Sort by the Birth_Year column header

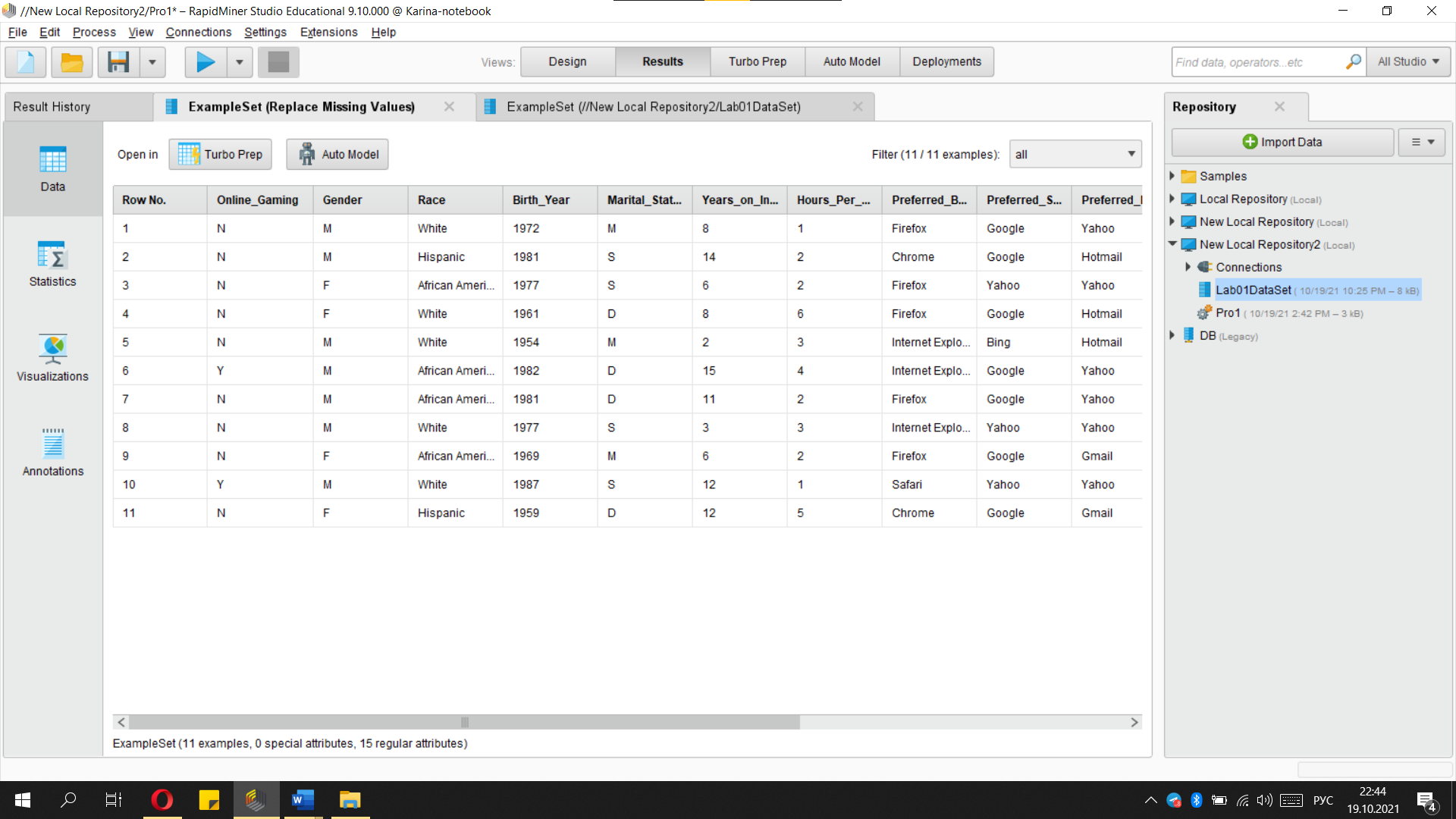tap(549, 200)
